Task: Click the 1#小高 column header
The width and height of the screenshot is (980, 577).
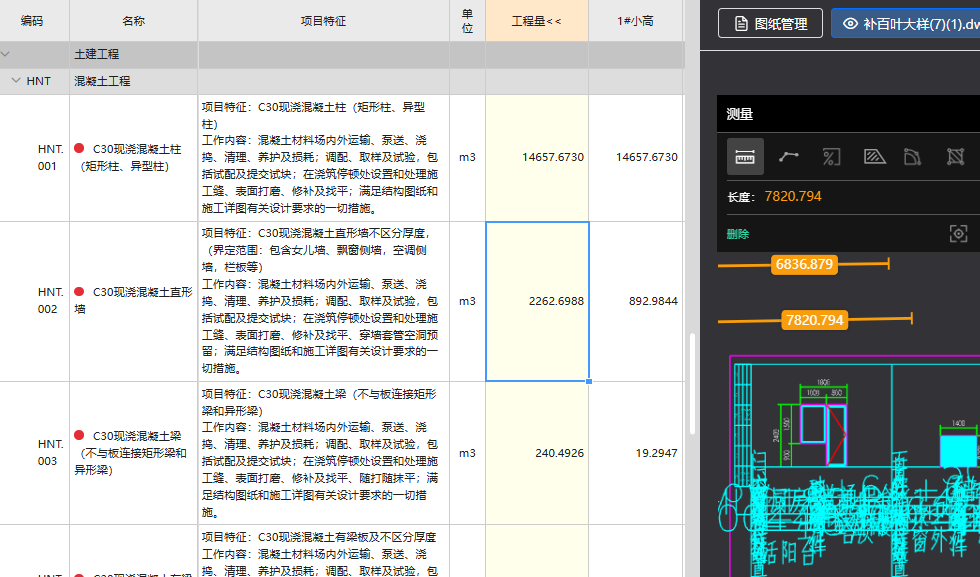Action: (x=635, y=21)
